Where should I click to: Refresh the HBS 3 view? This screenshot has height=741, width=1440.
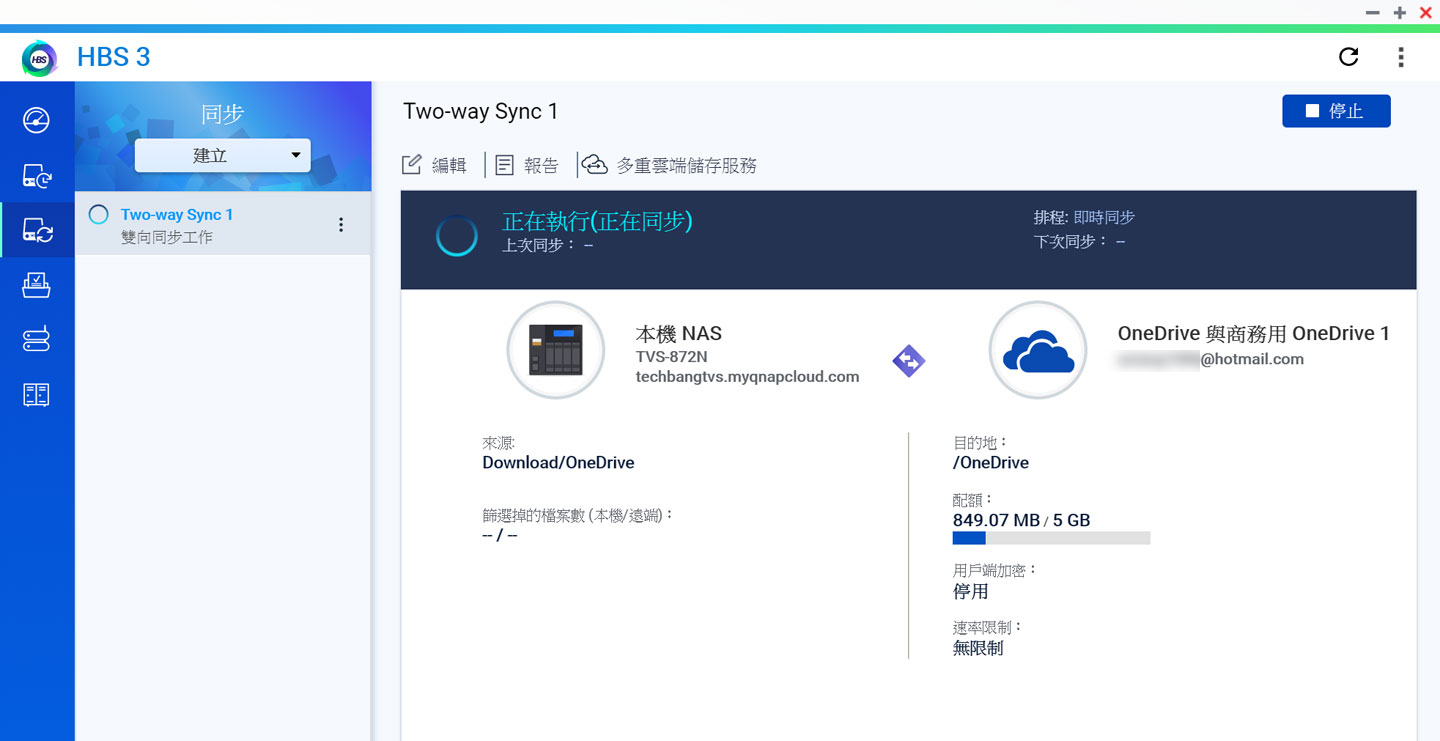coord(1348,57)
